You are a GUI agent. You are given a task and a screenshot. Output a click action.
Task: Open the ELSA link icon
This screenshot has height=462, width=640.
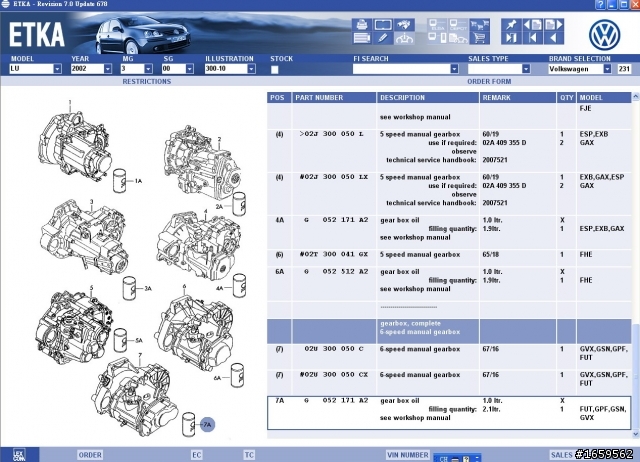(438, 24)
